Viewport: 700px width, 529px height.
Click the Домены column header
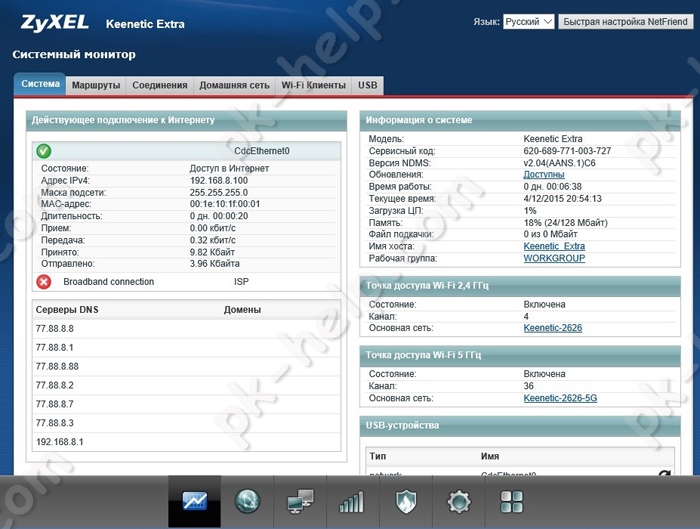[242, 309]
